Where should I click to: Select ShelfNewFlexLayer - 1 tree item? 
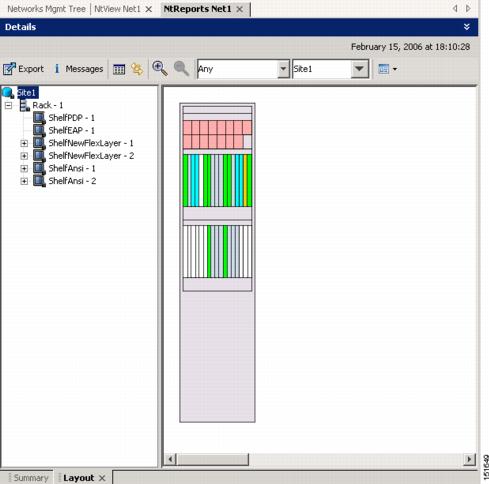click(x=91, y=143)
